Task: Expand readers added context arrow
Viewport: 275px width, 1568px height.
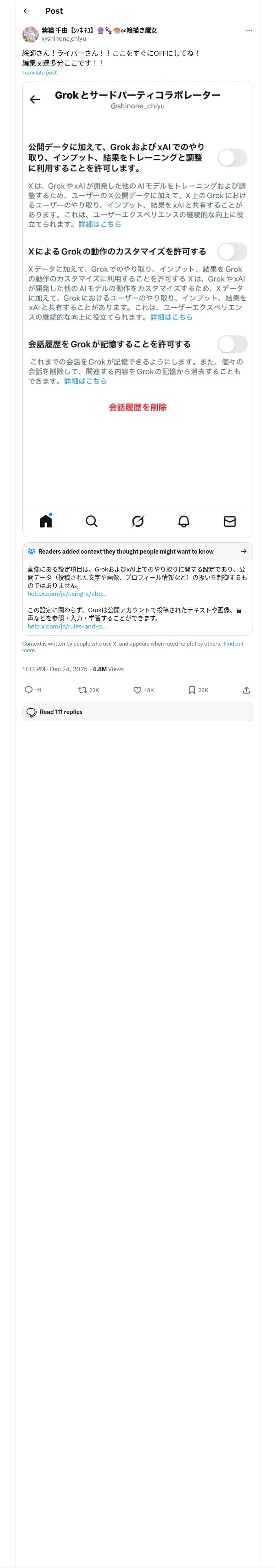Action: (243, 552)
